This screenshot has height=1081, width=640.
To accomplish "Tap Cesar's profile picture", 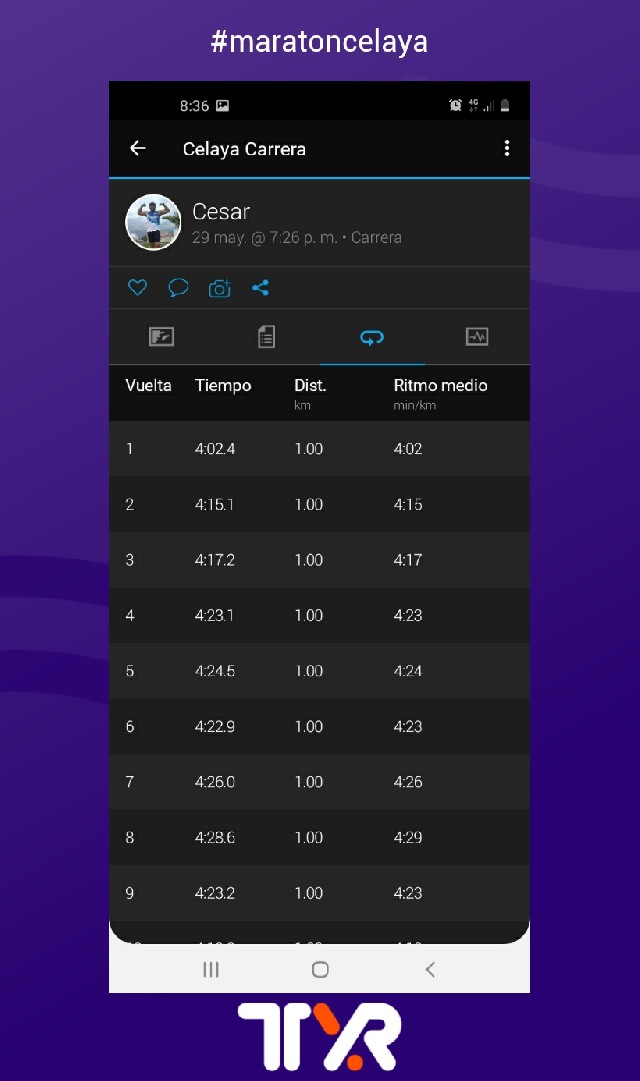I will point(153,222).
